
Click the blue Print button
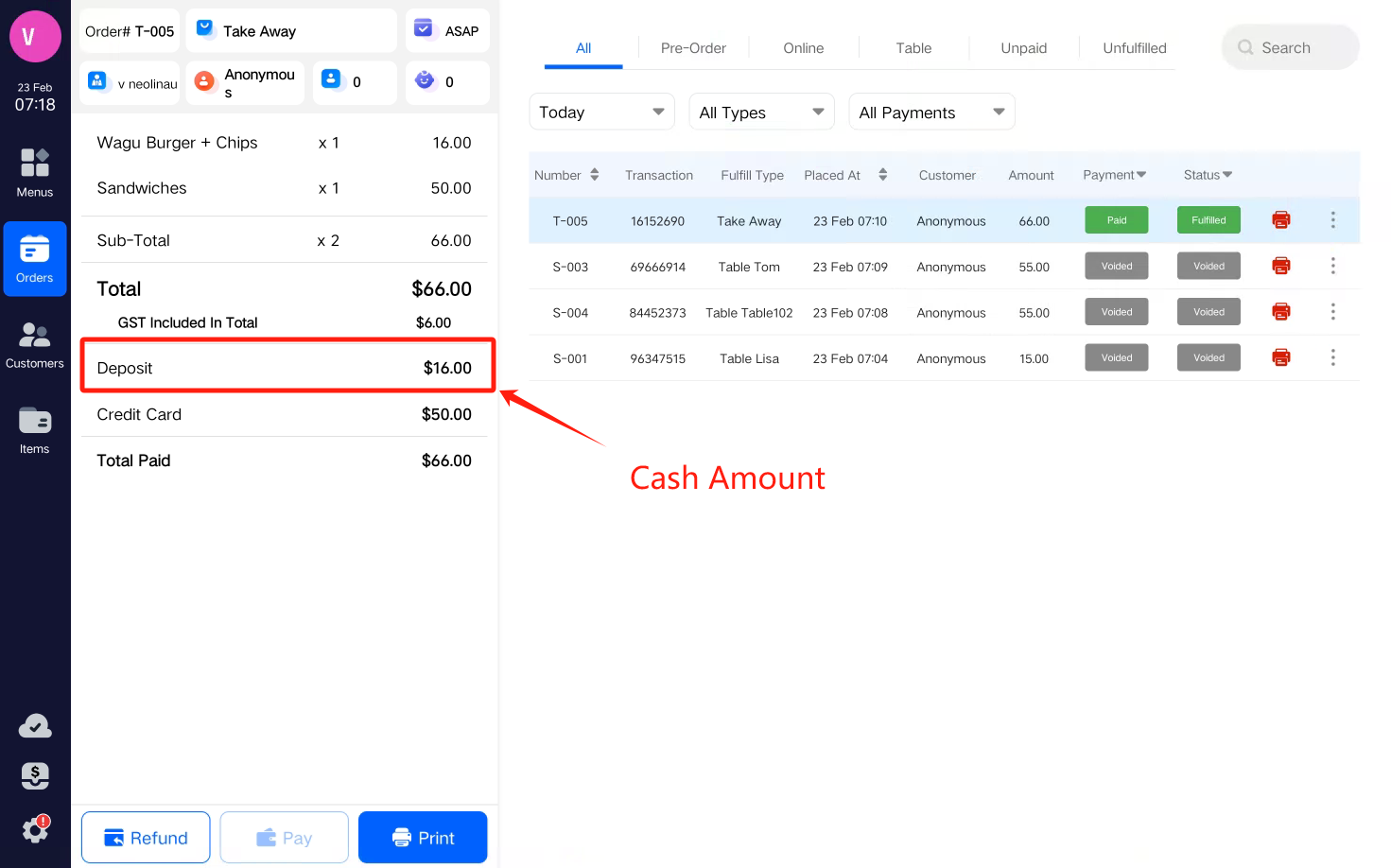[x=423, y=838]
